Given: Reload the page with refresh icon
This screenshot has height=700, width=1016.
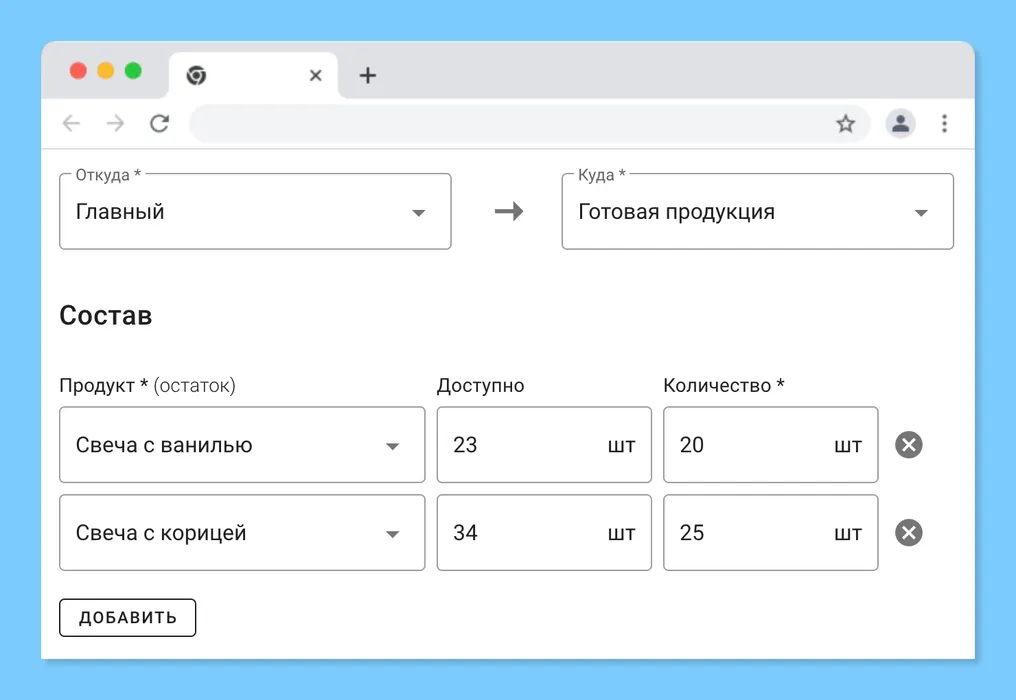Looking at the screenshot, I should point(159,123).
